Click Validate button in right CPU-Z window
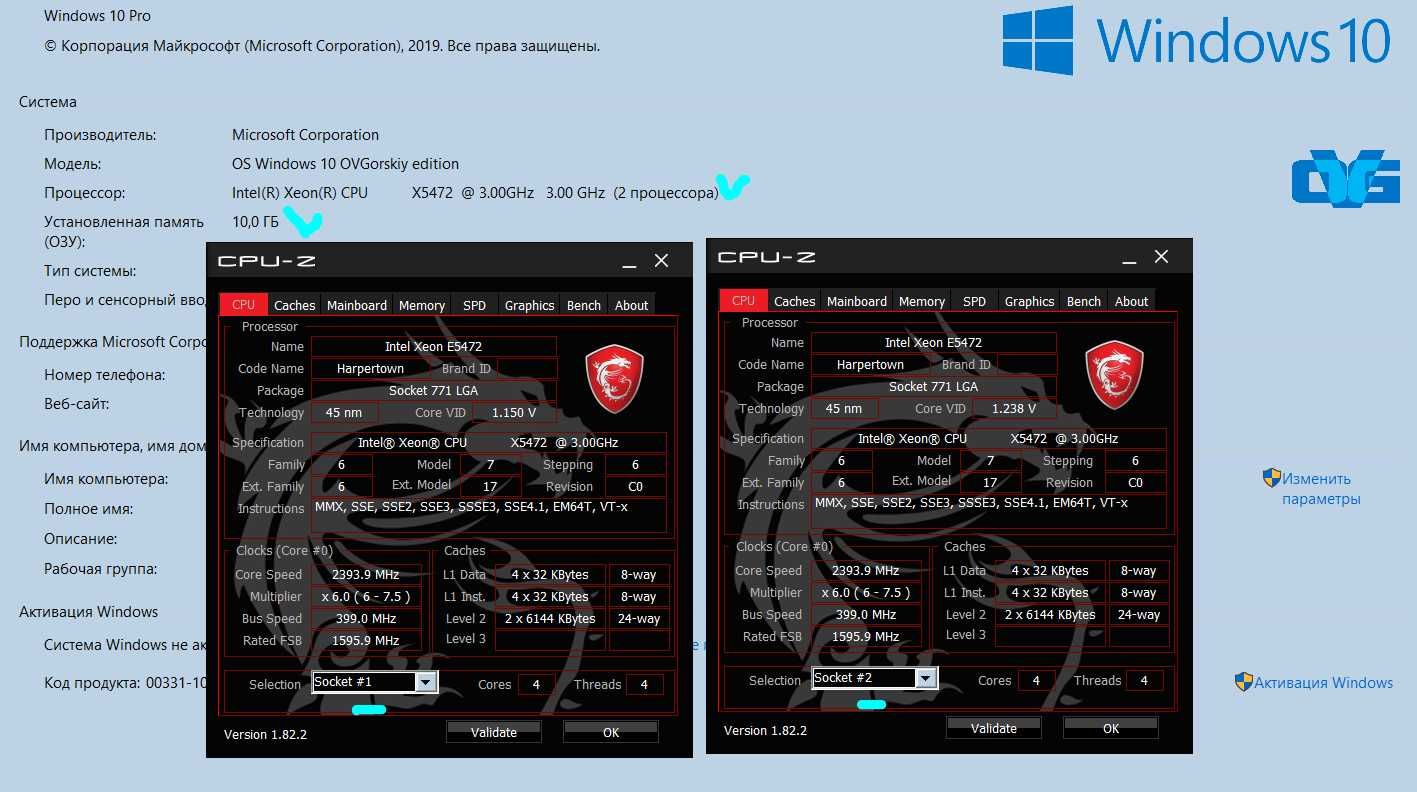The height and width of the screenshot is (792, 1417). tap(994, 728)
